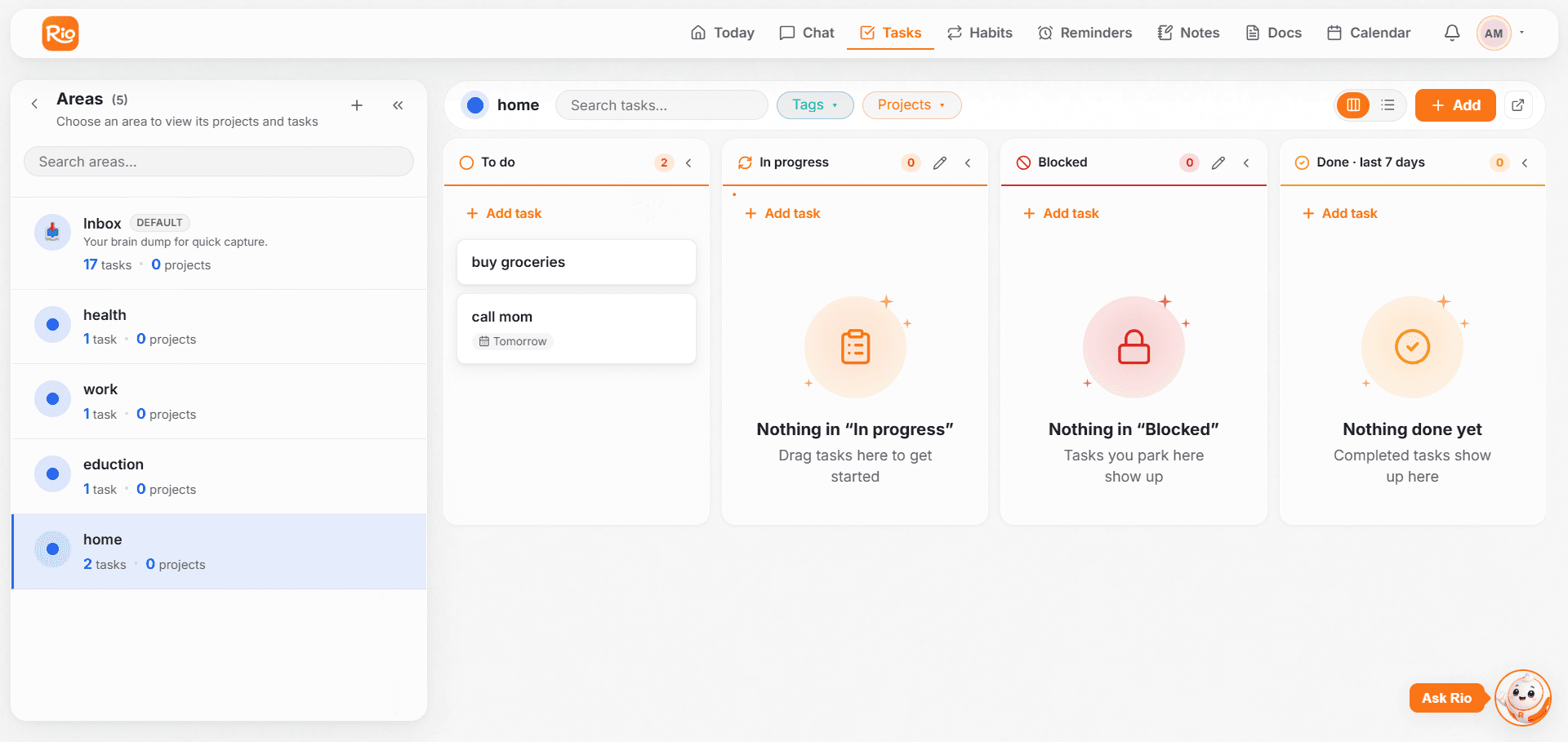
Task: Click the Ask Rio button
Action: click(x=1447, y=698)
